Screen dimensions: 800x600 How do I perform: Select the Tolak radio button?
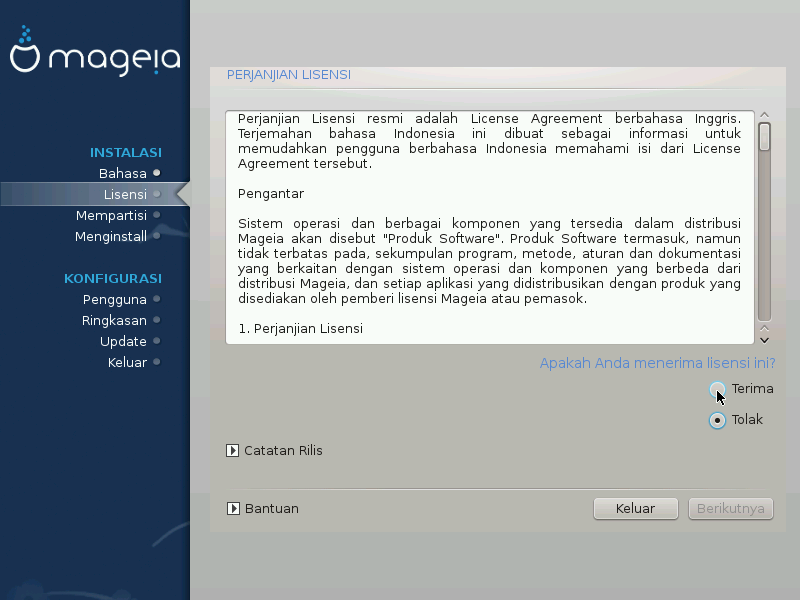click(717, 420)
